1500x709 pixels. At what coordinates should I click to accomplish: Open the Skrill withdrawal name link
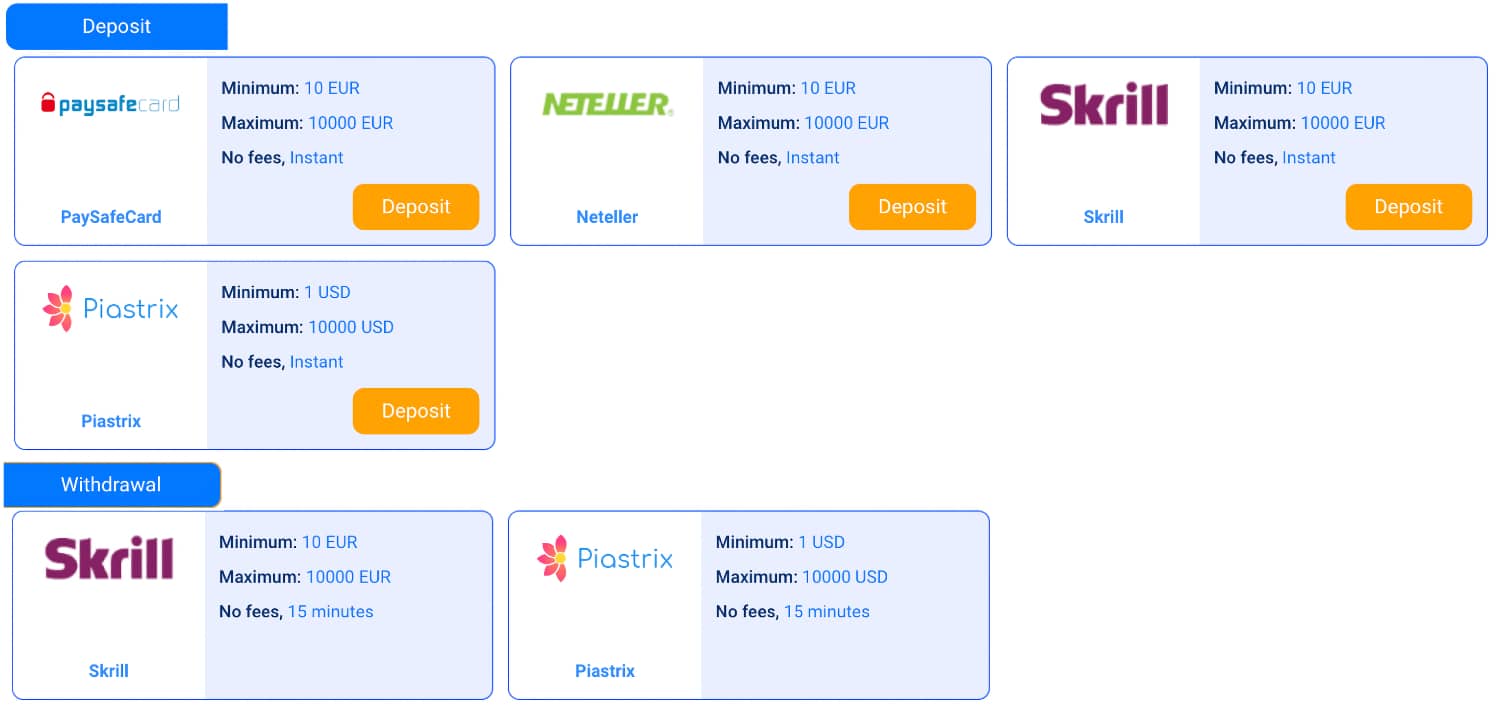pyautogui.click(x=109, y=671)
